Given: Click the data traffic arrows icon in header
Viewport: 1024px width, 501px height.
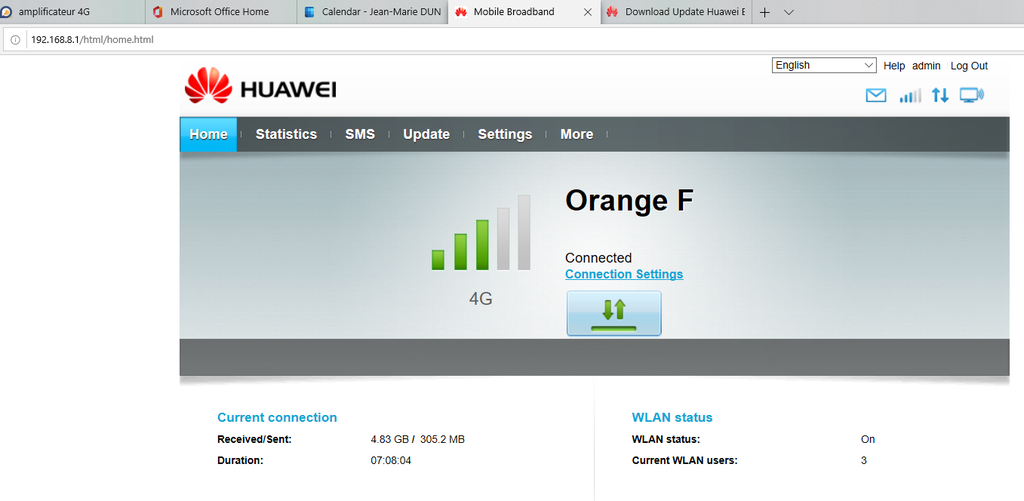Looking at the screenshot, I should 940,96.
